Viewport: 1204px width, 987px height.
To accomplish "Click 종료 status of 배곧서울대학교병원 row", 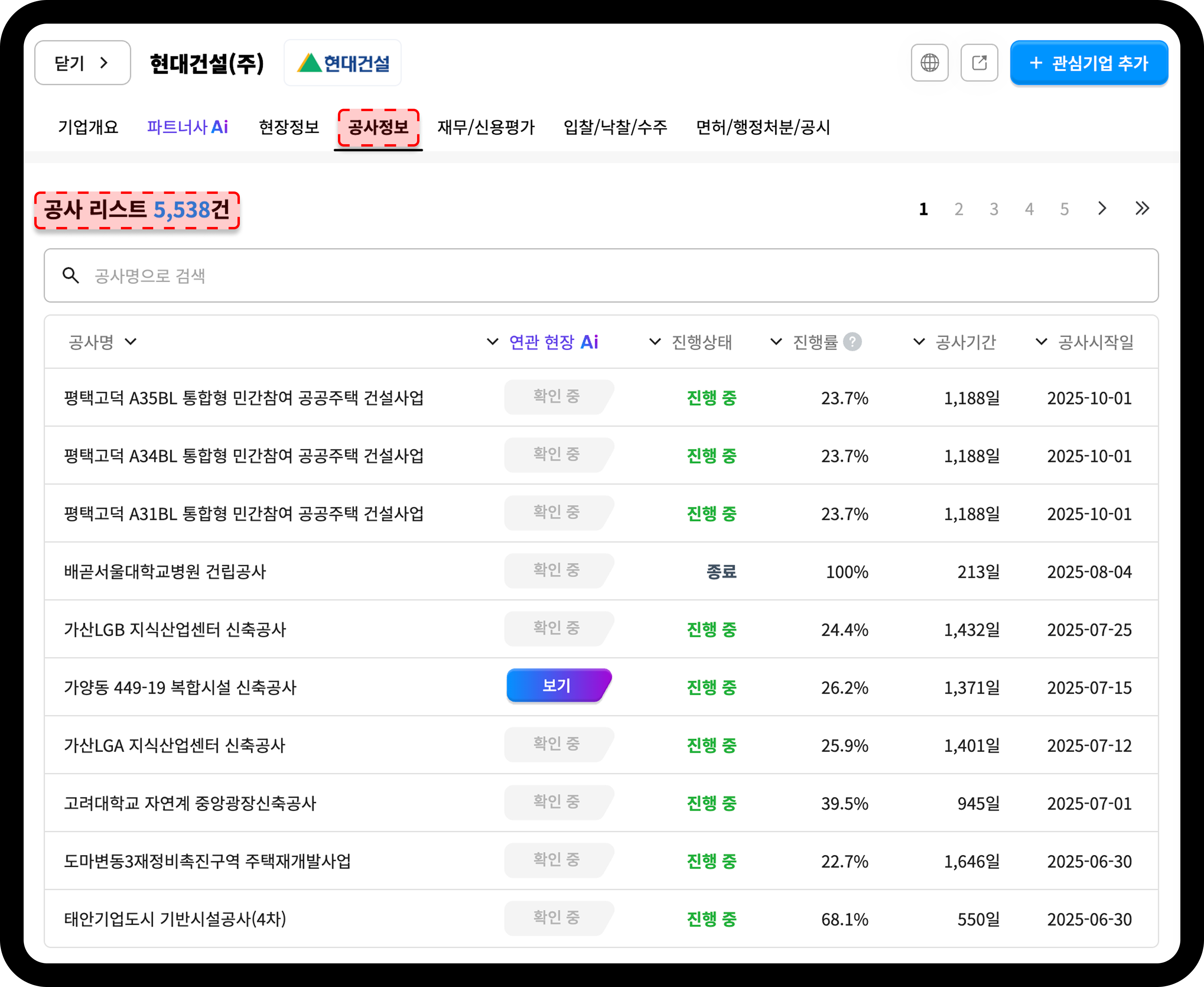I will [x=722, y=571].
